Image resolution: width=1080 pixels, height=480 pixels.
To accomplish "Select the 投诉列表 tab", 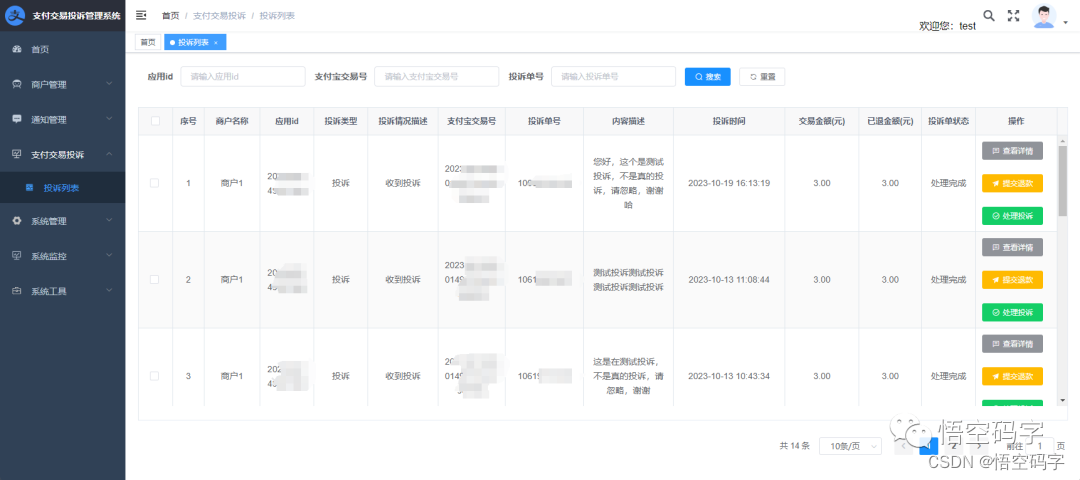I will pyautogui.click(x=195, y=43).
